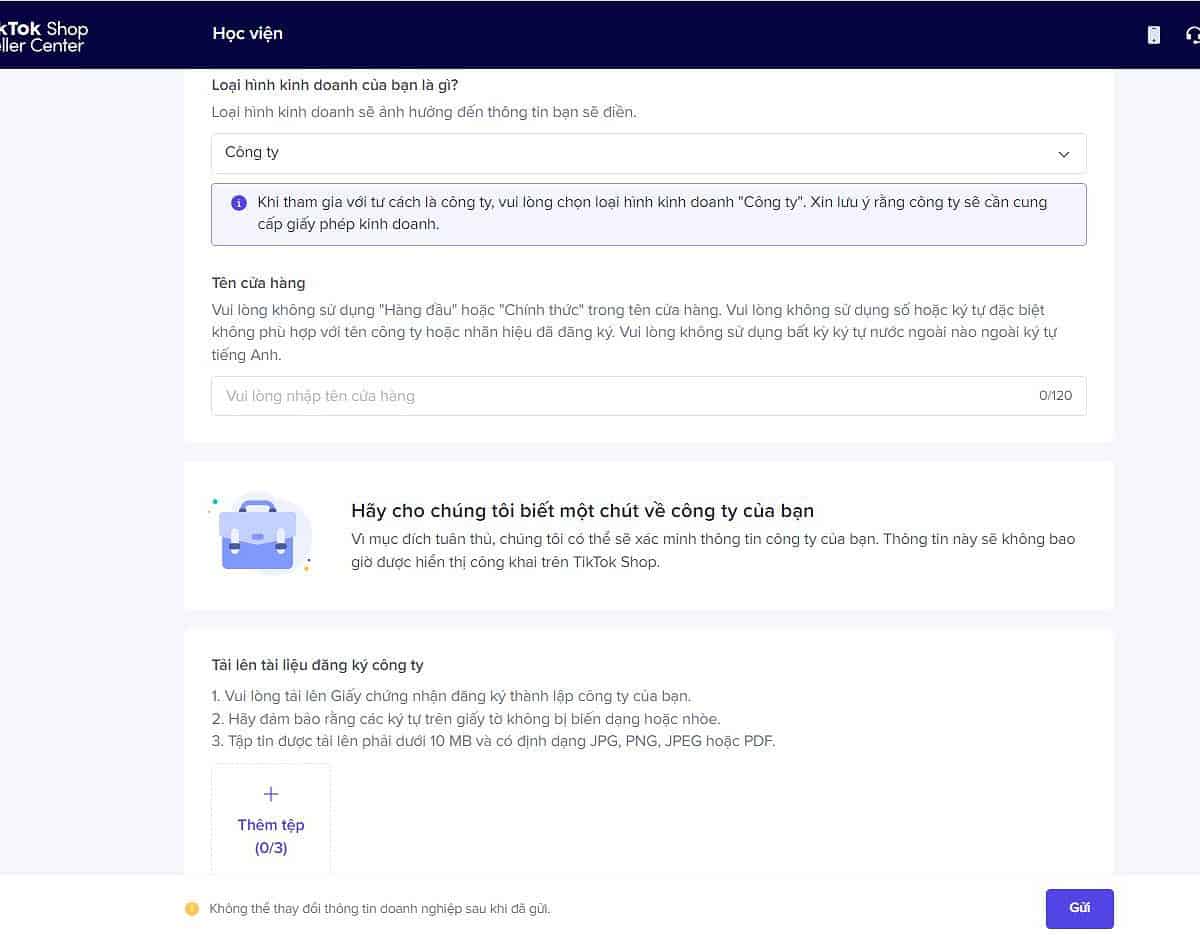The width and height of the screenshot is (1200, 935).
Task: Click the TikTok Shop Seller Center logo
Action: (x=43, y=37)
